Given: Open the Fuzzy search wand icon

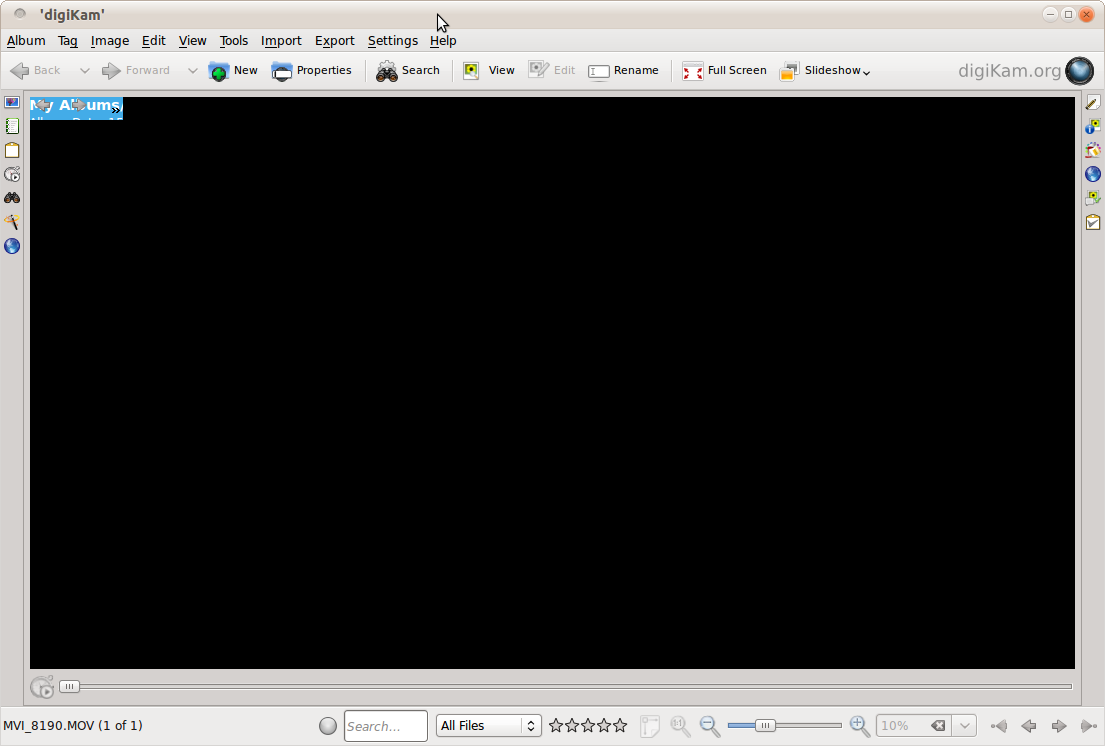Looking at the screenshot, I should [x=12, y=222].
